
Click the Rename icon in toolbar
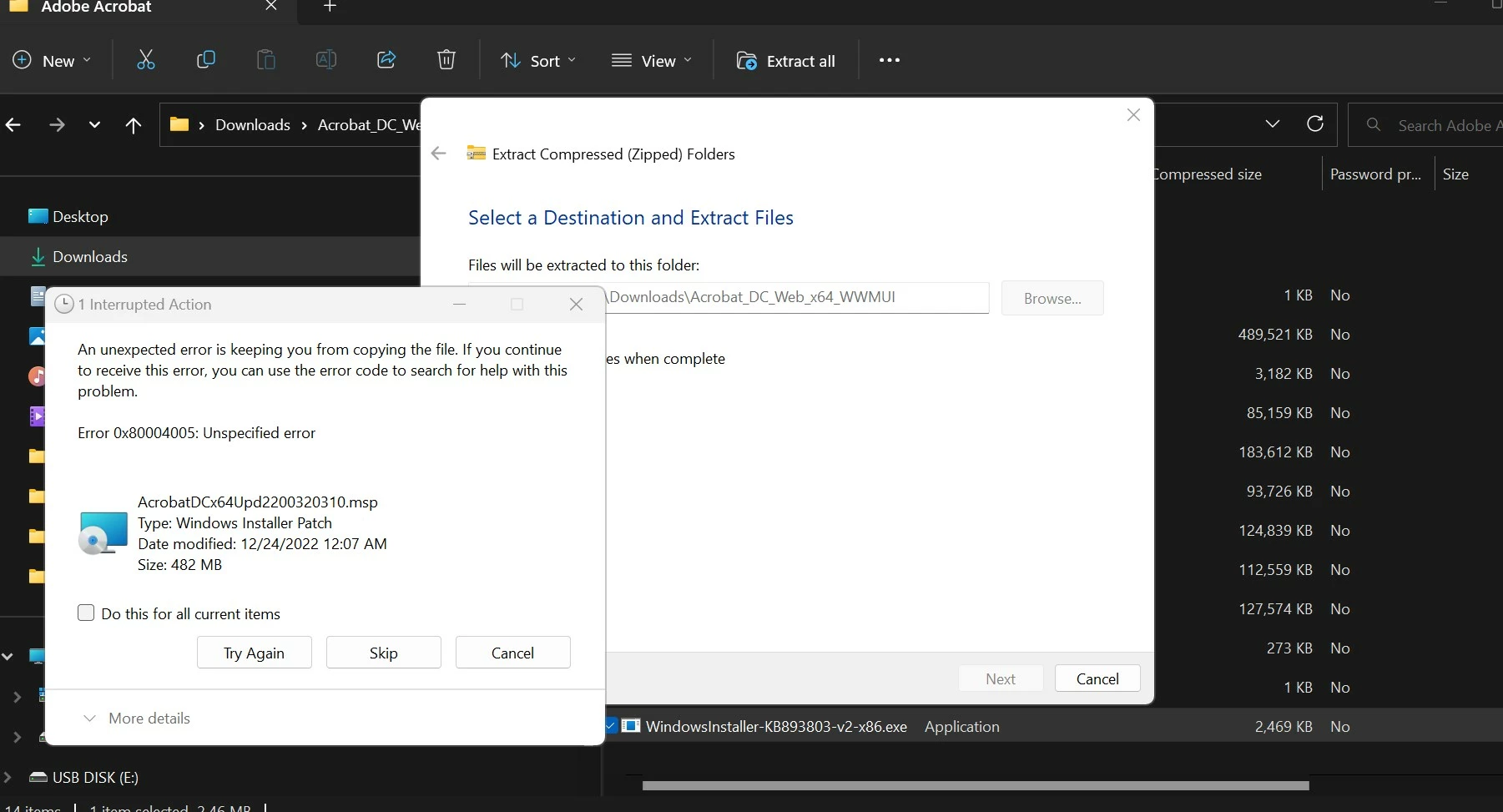(326, 60)
